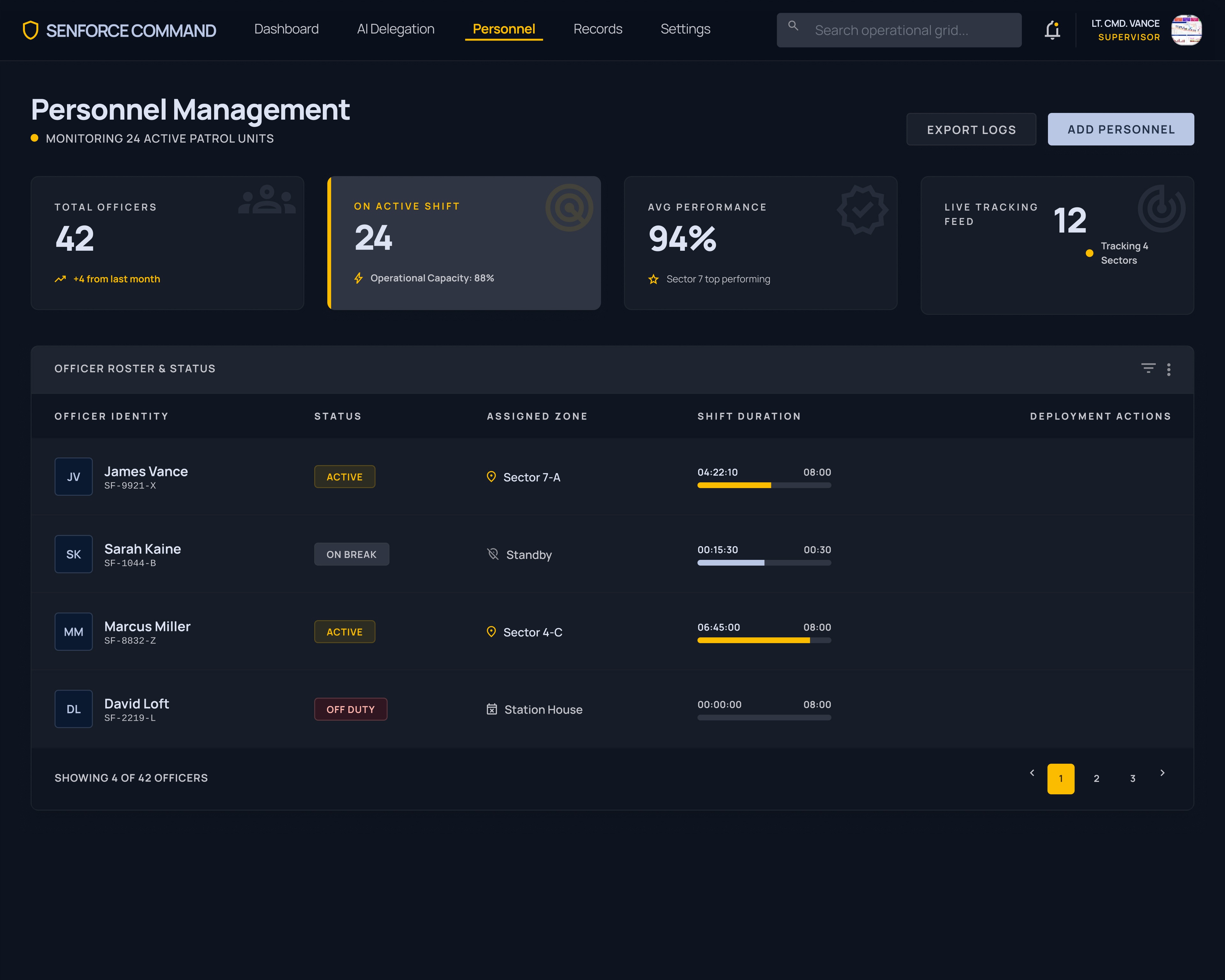Image resolution: width=1225 pixels, height=980 pixels.
Task: Click the Officer Identity column header
Action: click(x=111, y=416)
